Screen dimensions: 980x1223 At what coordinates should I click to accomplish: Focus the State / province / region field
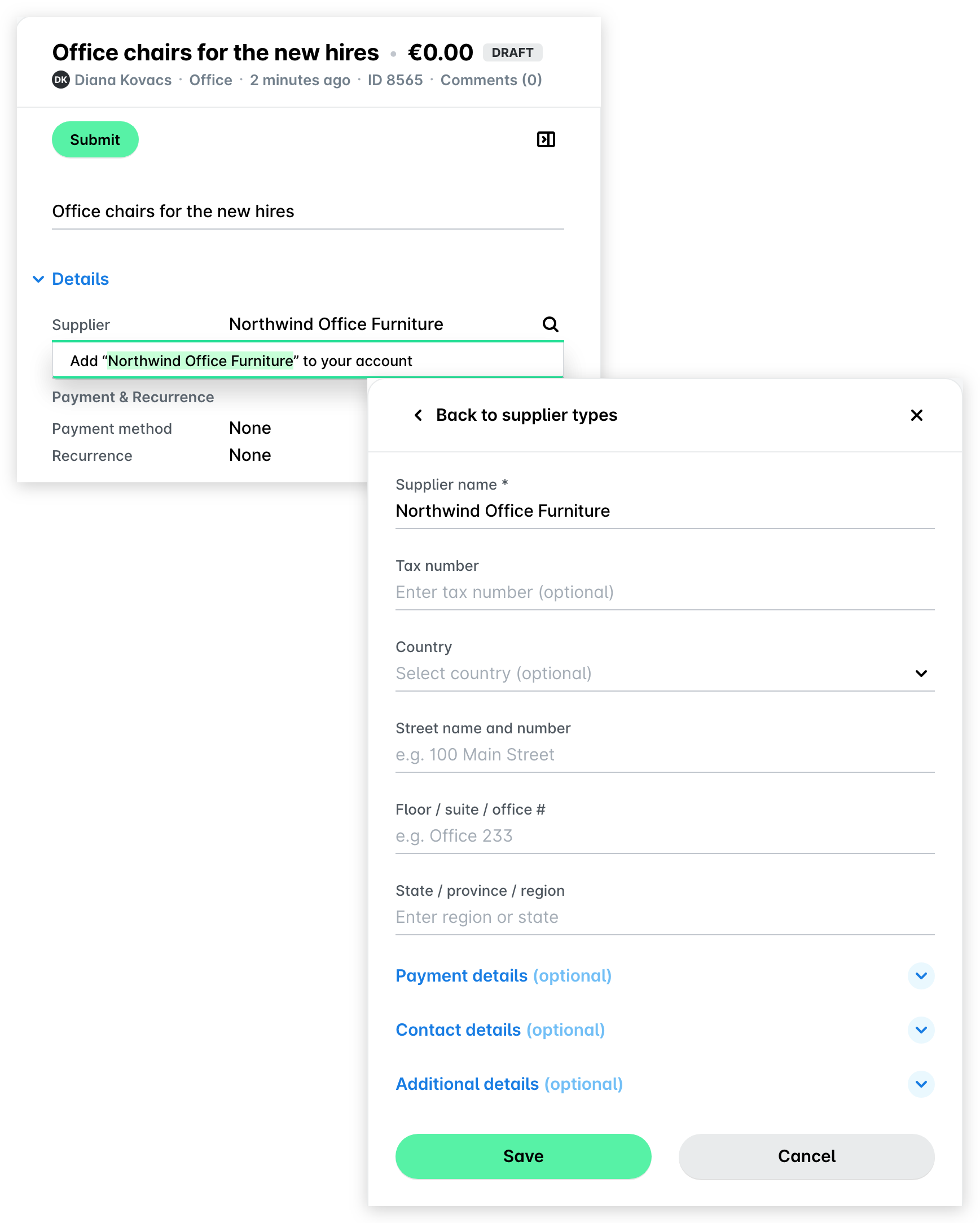click(x=665, y=917)
